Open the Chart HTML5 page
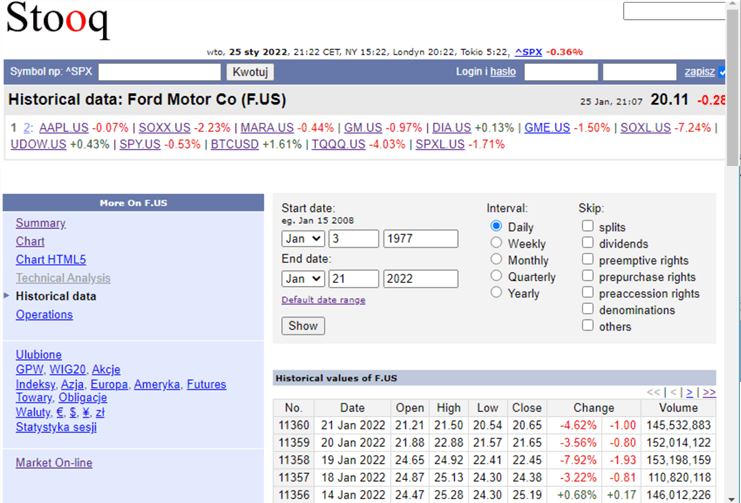The image size is (741, 503). click(51, 260)
